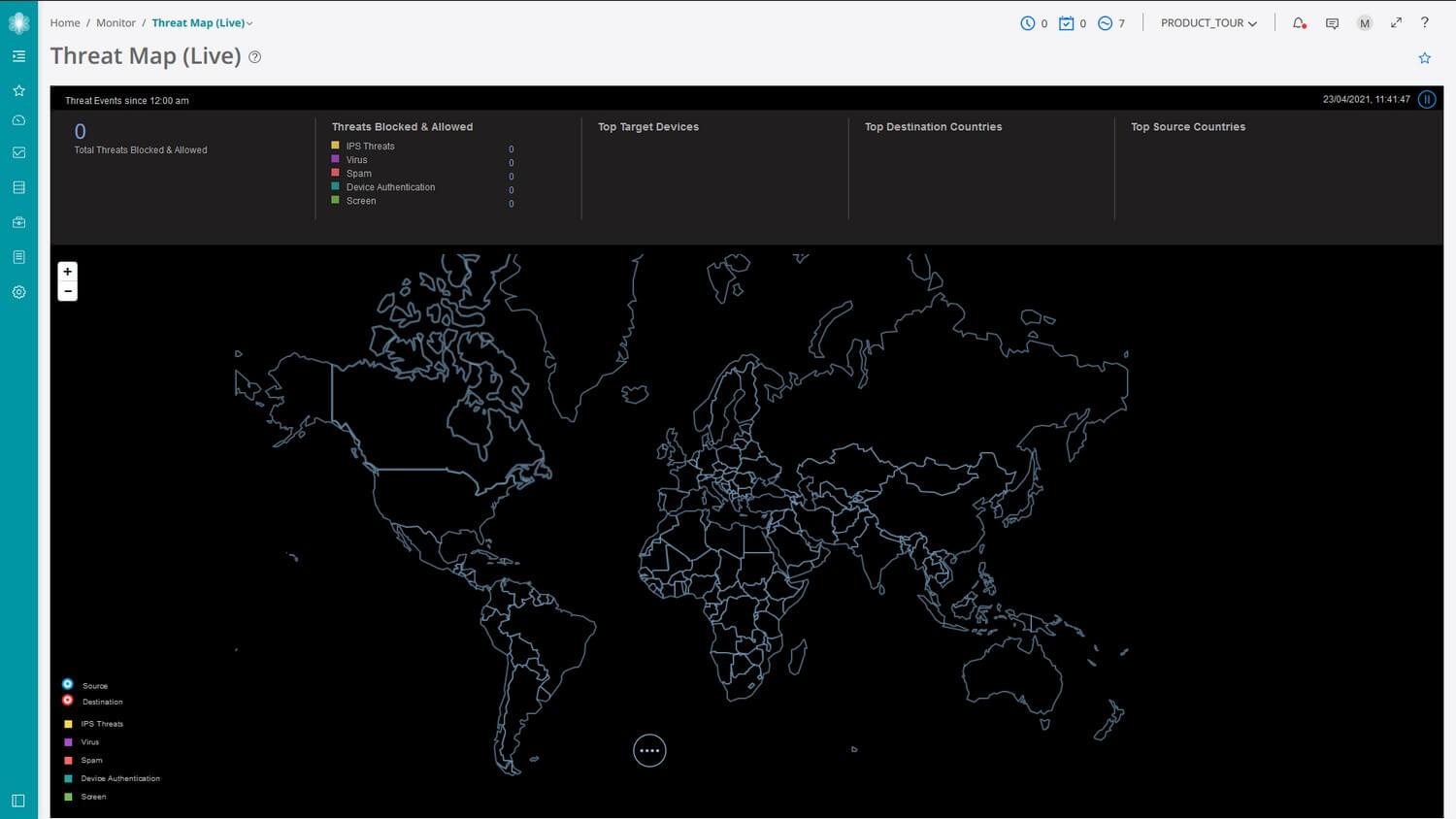This screenshot has height=819, width=1456.
Task: Open the Administration toolbox icon in sidebar
Action: (x=17, y=221)
